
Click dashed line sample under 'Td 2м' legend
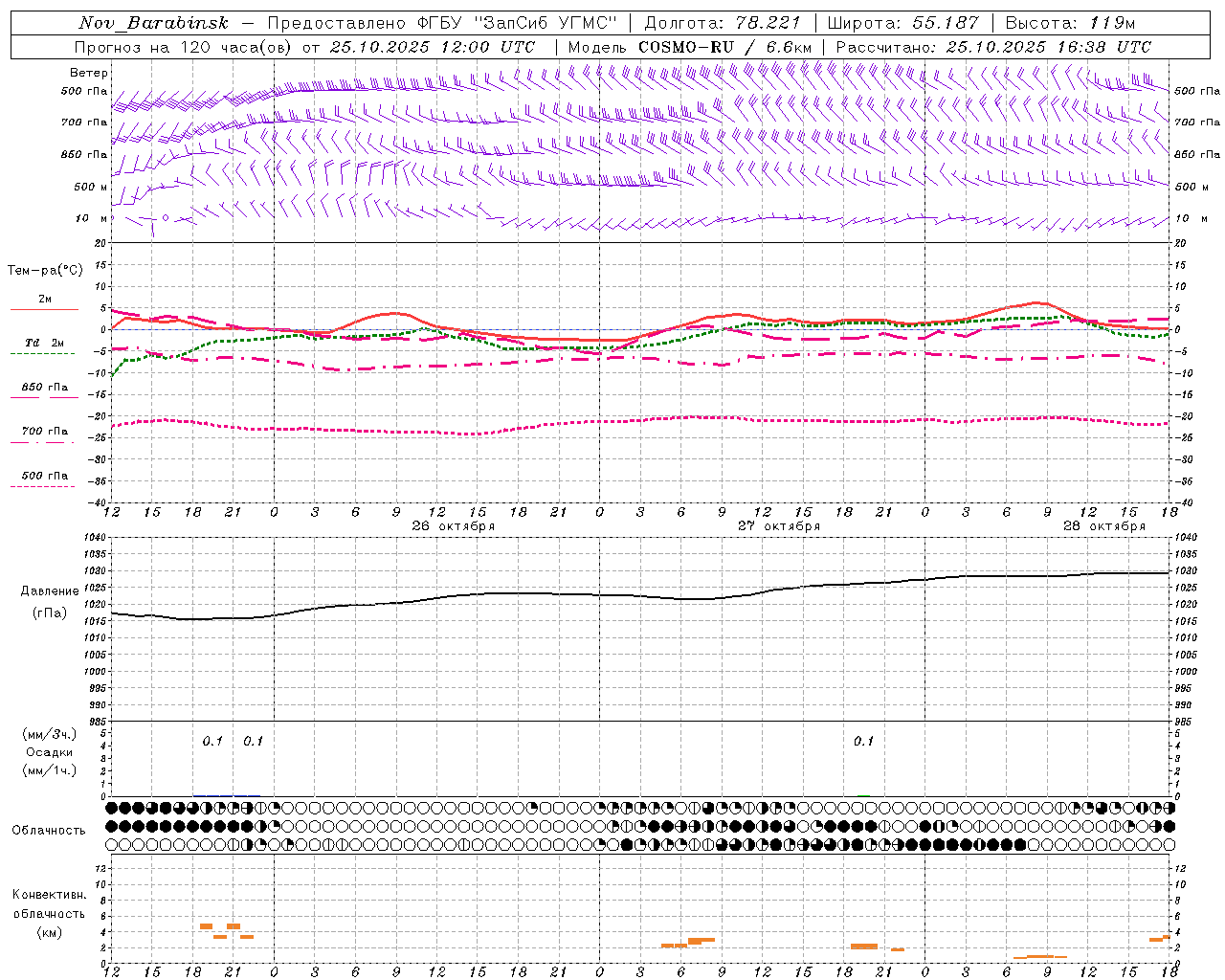click(42, 354)
